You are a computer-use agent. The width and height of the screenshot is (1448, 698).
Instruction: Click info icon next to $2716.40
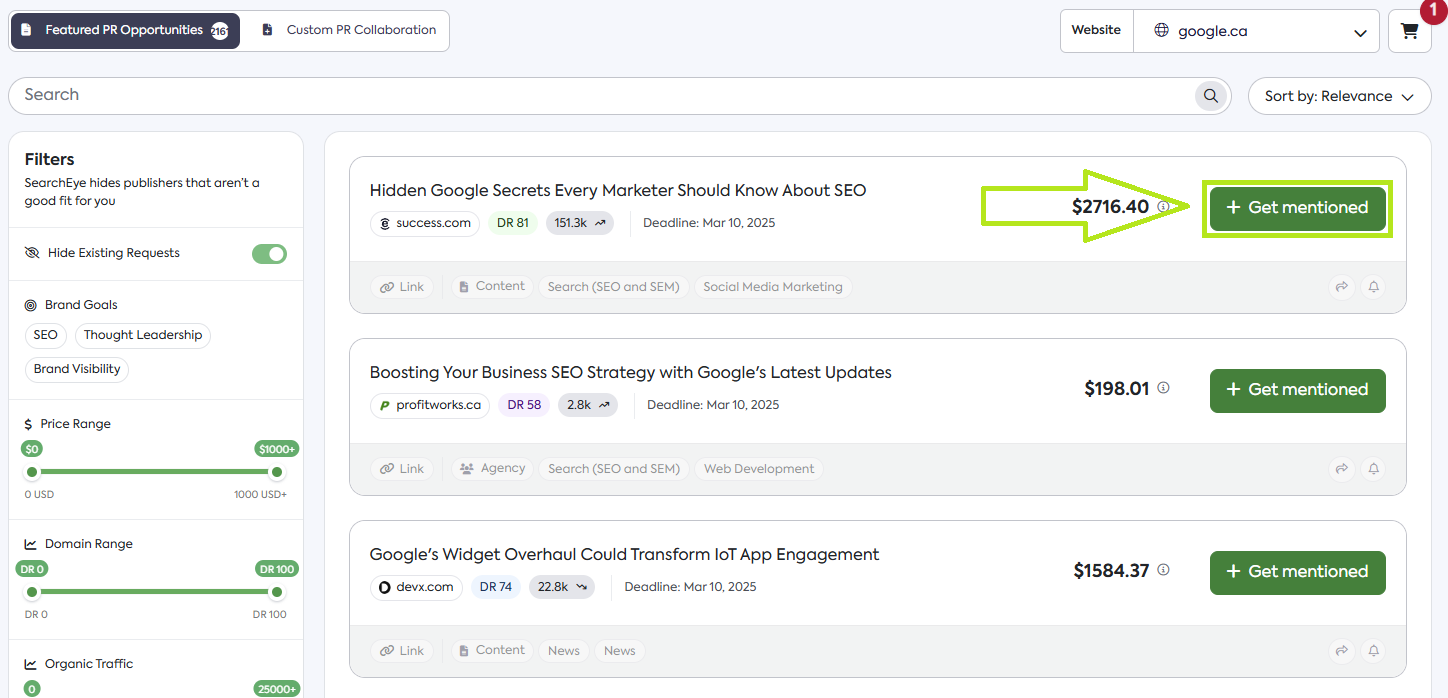(1163, 207)
